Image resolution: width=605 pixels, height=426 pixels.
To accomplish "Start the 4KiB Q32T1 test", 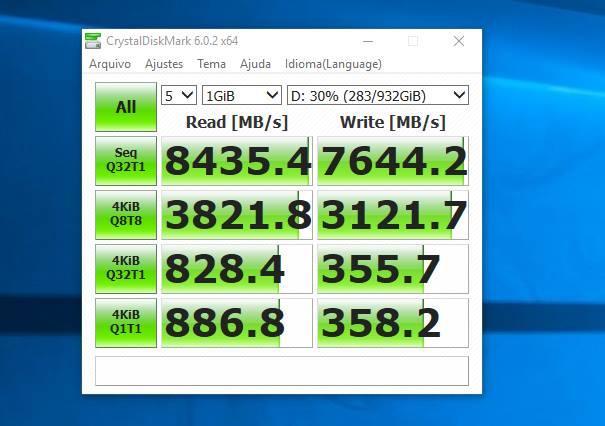I will [126, 269].
